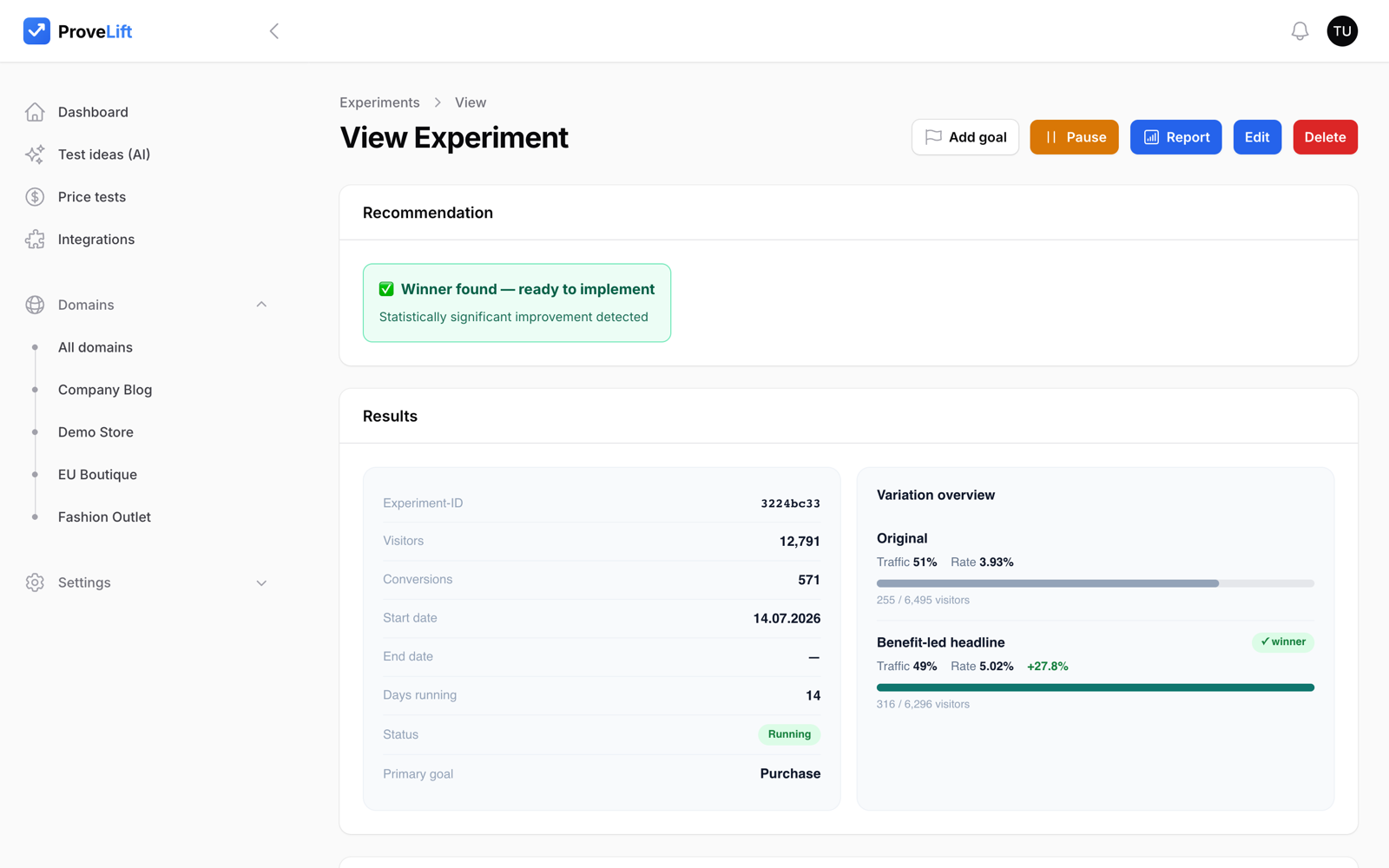Click the Purchase primary goal value

click(790, 773)
